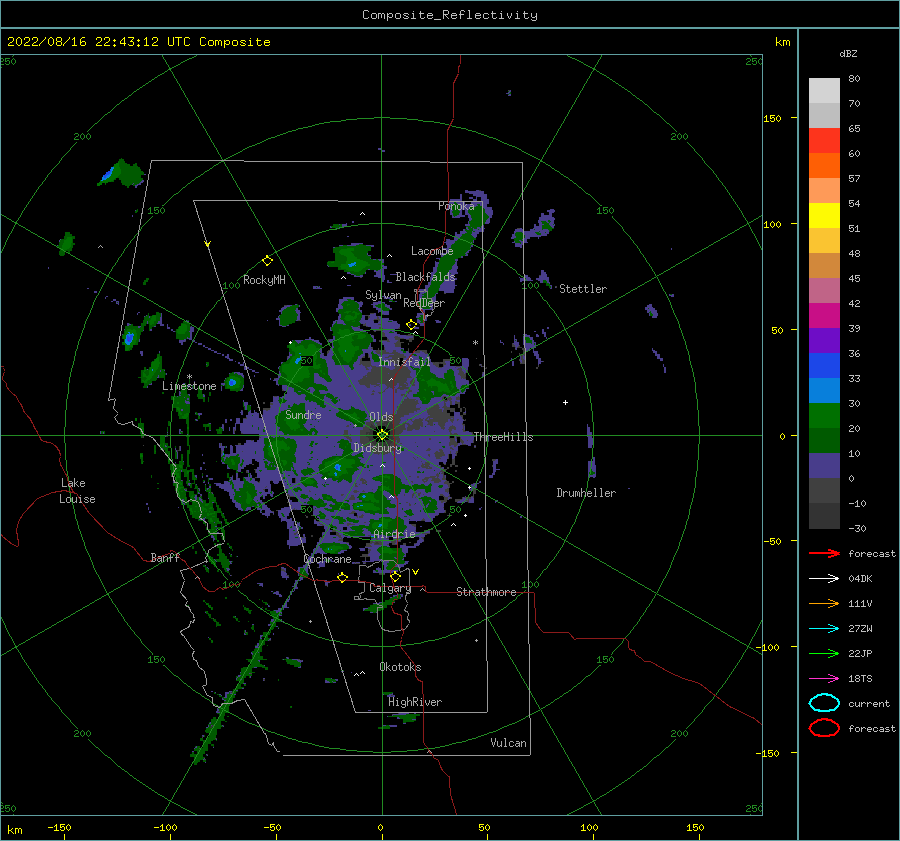This screenshot has height=841, width=900.
Task: Click the white plus marker near Drumheller
Action: (565, 402)
